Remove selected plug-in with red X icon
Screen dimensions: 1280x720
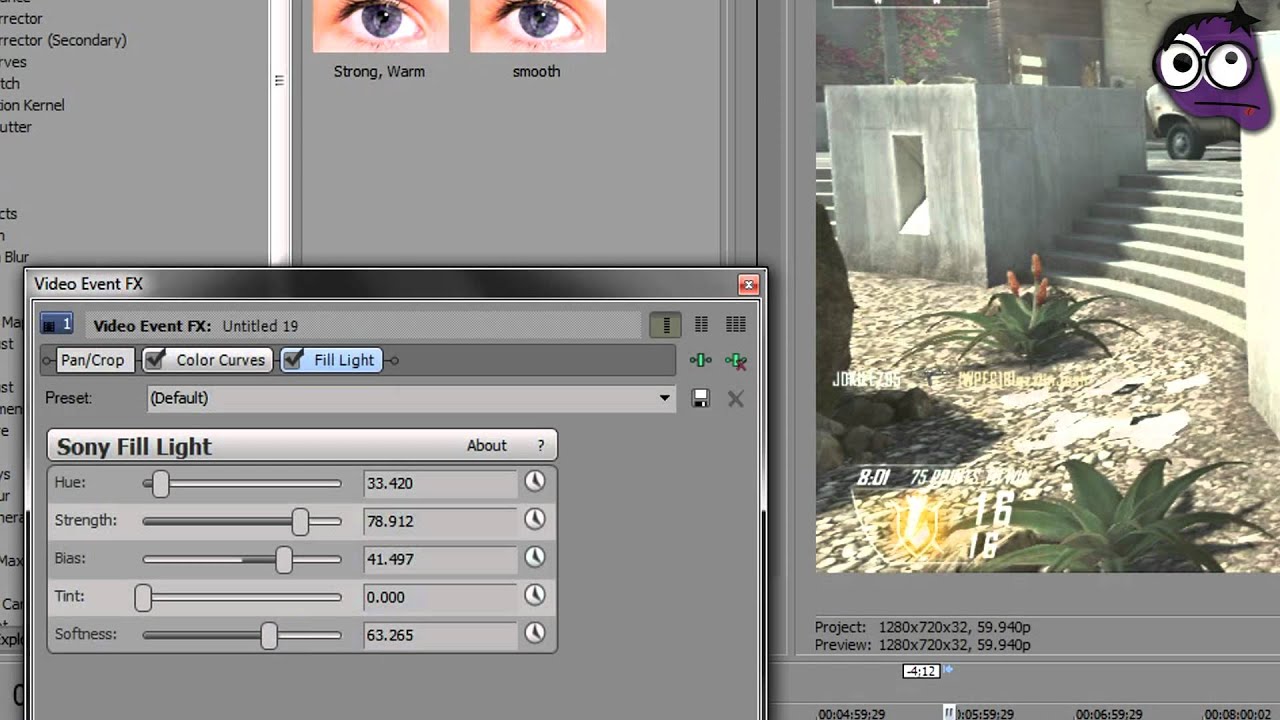[736, 361]
